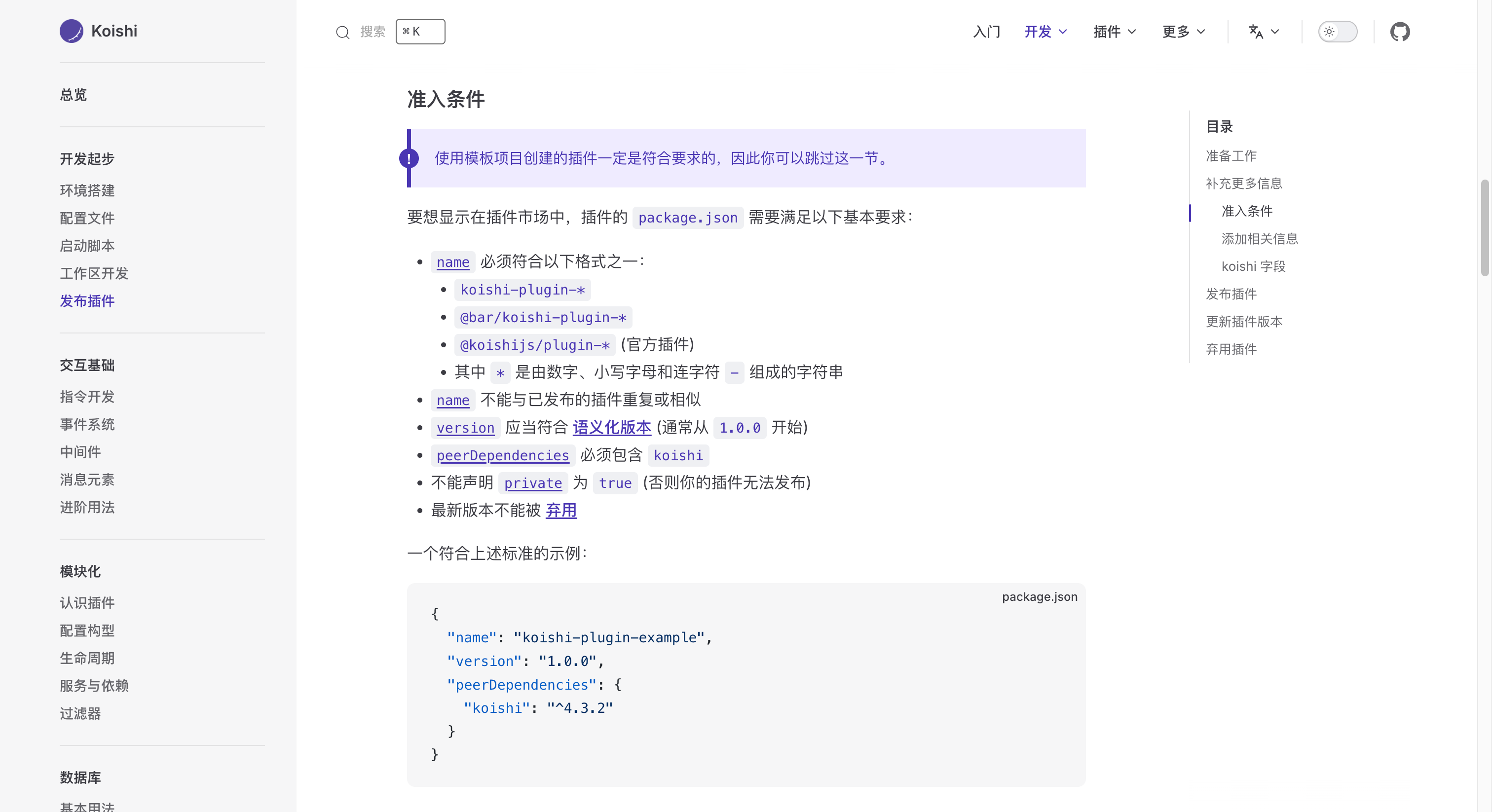The width and height of the screenshot is (1492, 812).
Task: Jump to 发布插件 in the table of contents
Action: [1231, 294]
